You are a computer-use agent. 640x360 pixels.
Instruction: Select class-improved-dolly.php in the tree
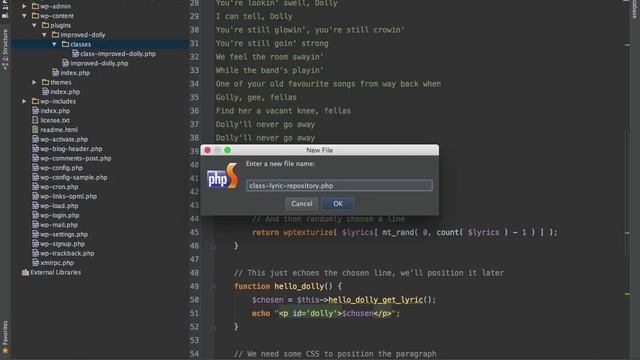point(118,54)
